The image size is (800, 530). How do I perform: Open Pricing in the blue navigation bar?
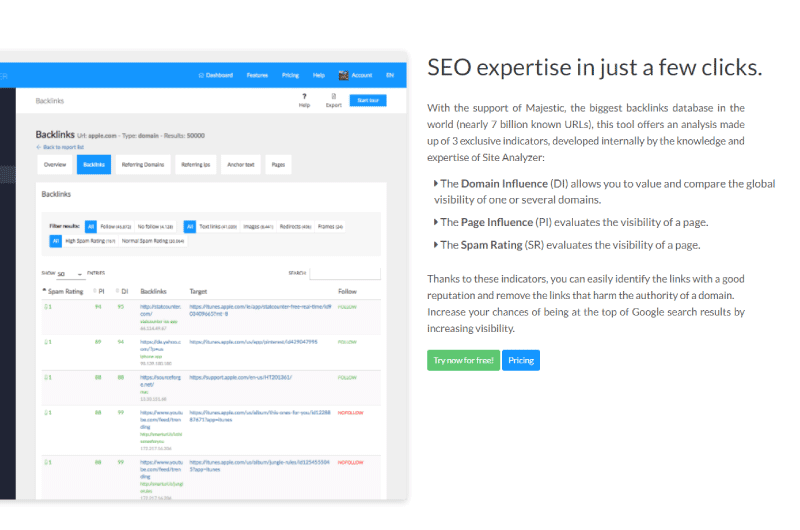(x=290, y=75)
